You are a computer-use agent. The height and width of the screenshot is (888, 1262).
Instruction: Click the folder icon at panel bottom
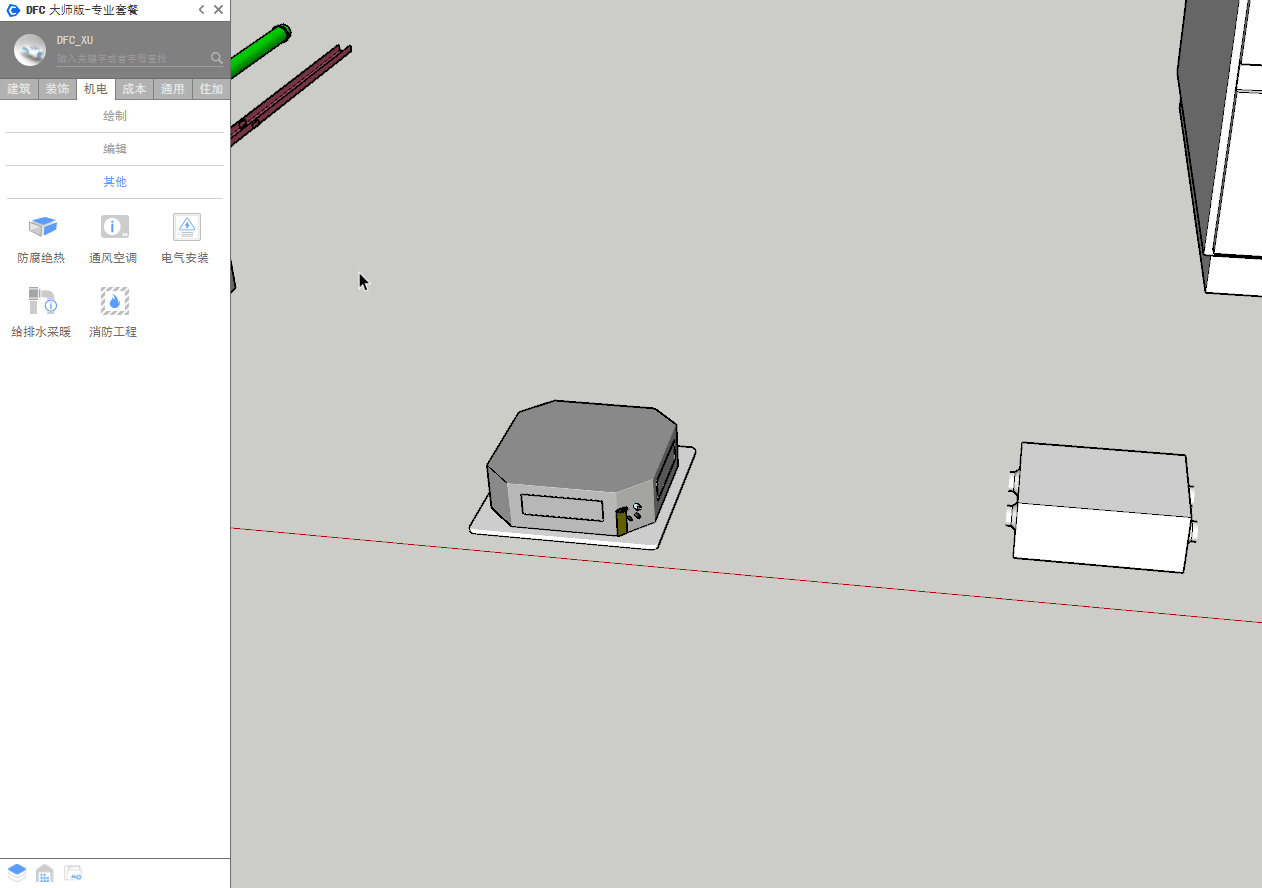click(73, 873)
